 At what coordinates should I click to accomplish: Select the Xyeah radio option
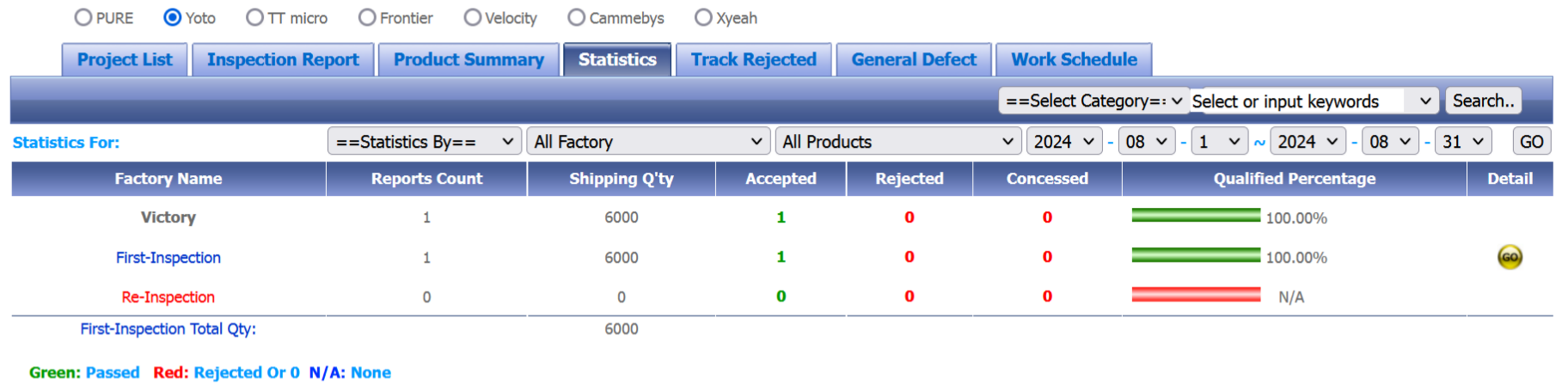[x=704, y=18]
